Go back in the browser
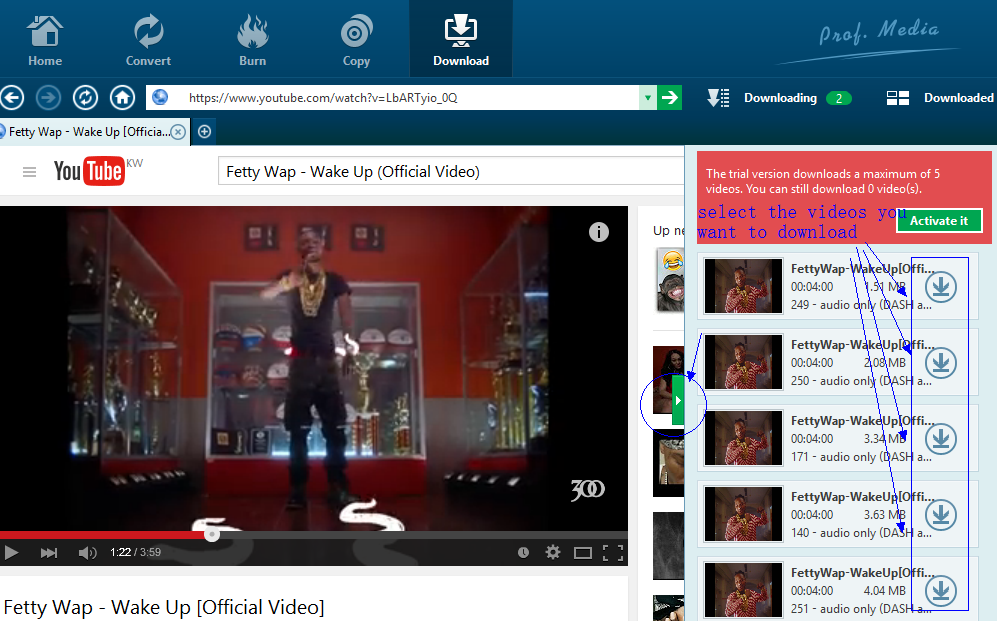 [x=12, y=98]
